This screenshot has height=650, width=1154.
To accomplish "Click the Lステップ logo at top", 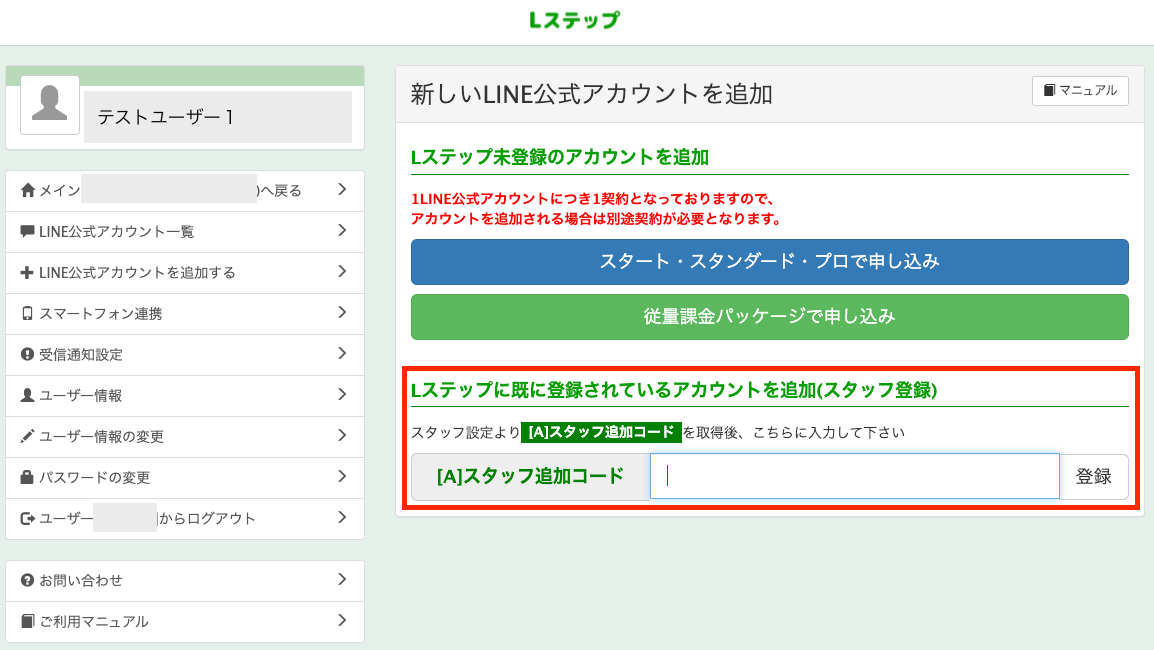I will pyautogui.click(x=575, y=20).
